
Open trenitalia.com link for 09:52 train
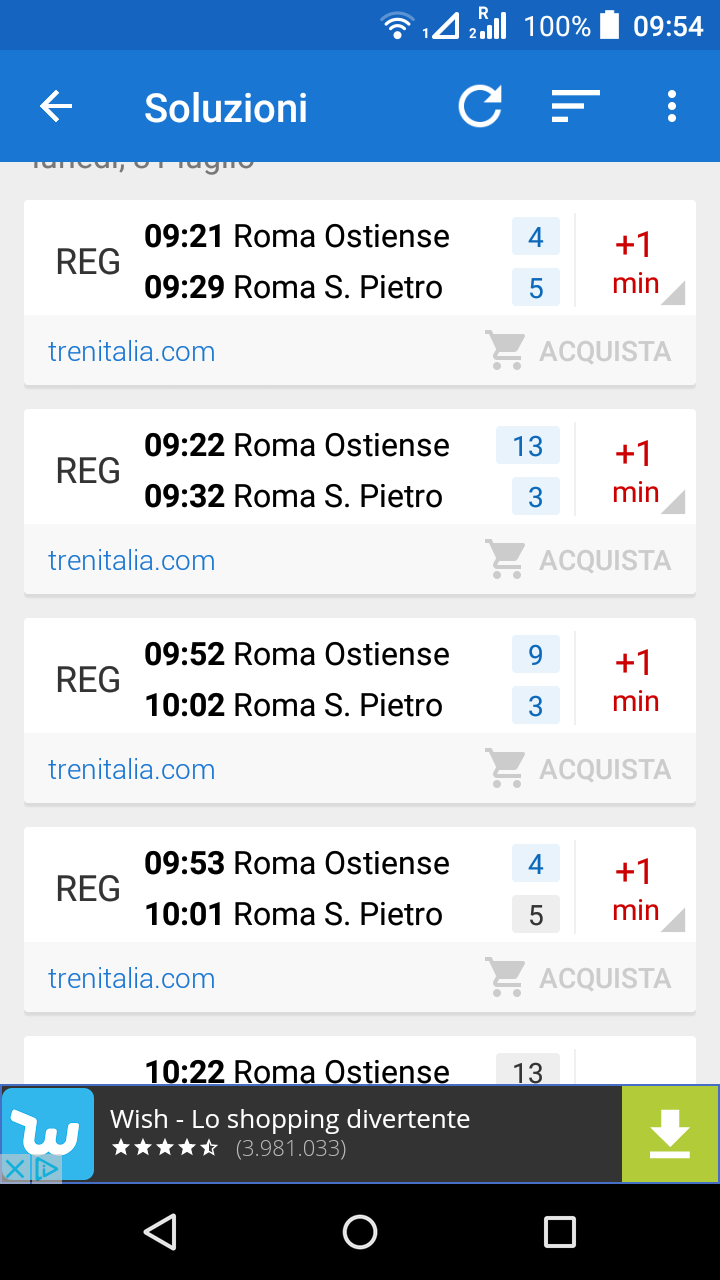click(132, 769)
